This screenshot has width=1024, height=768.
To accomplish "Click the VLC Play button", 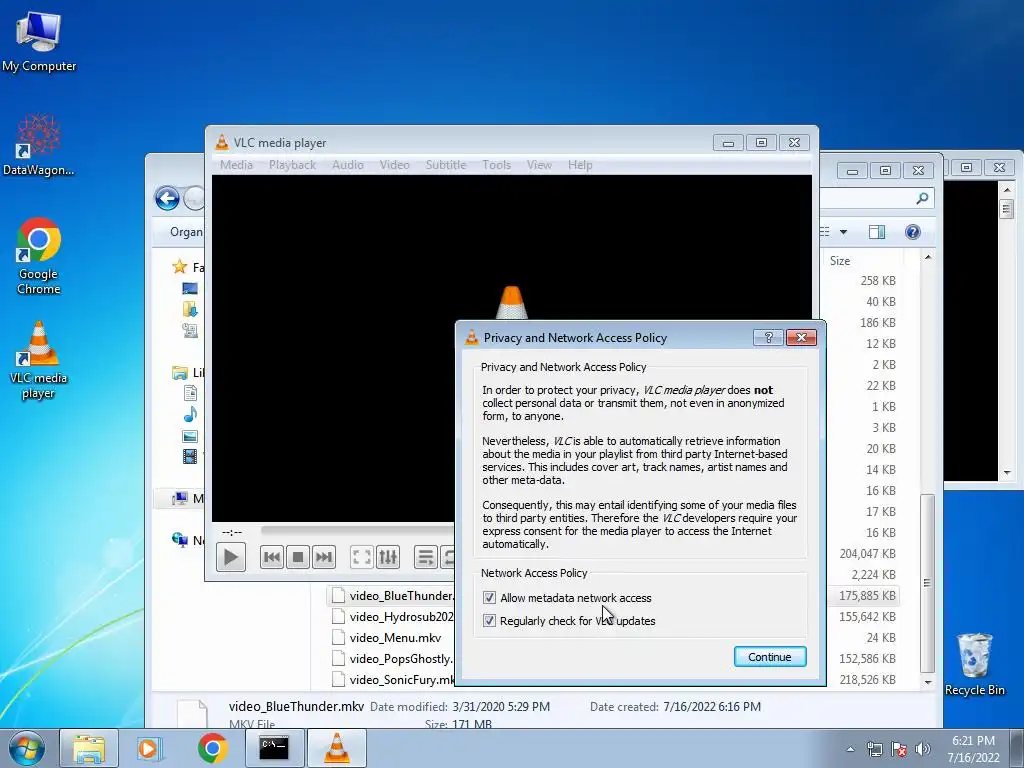I will pos(231,557).
